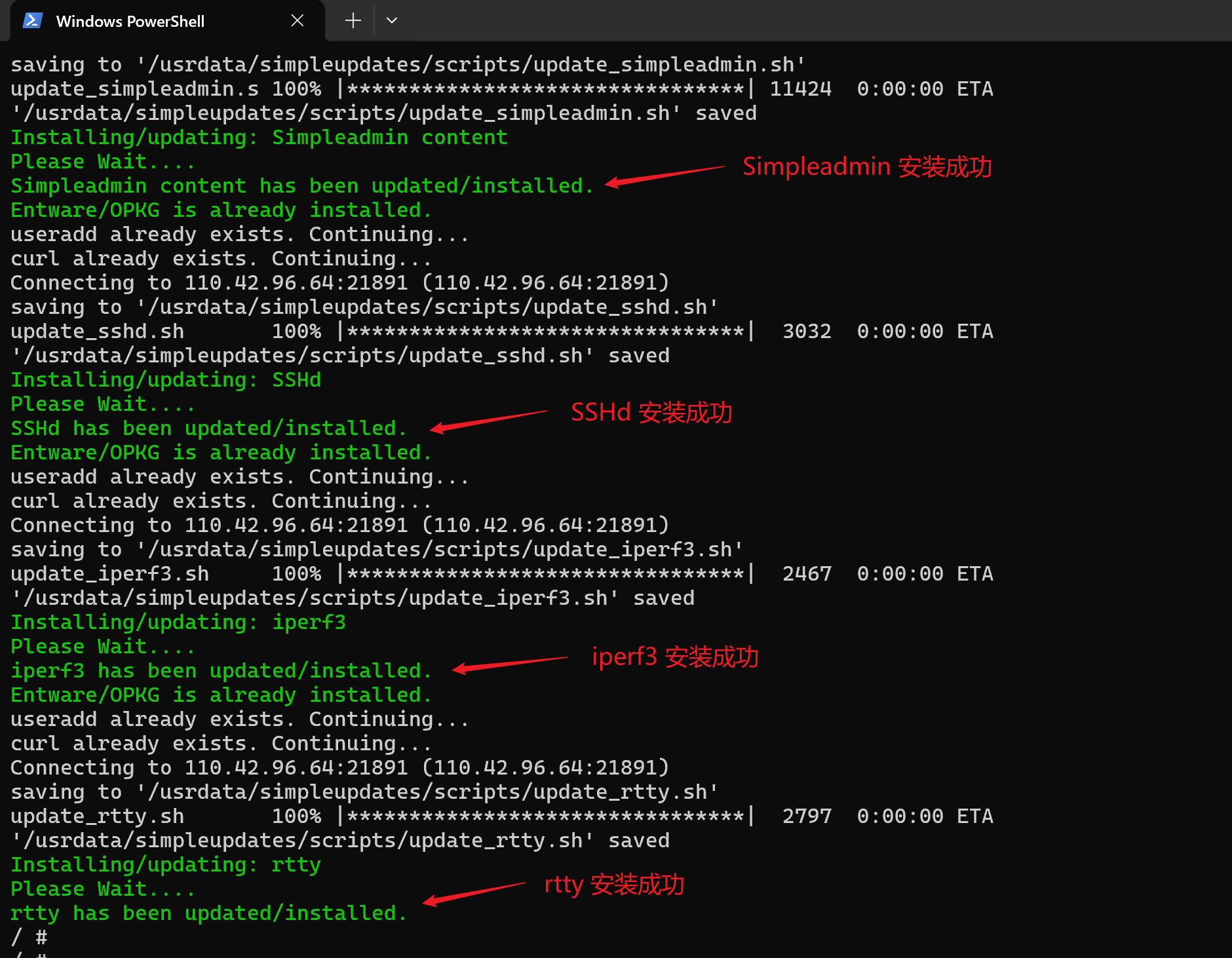Image resolution: width=1232 pixels, height=958 pixels.
Task: Close the Windows PowerShell tab
Action: (x=297, y=21)
